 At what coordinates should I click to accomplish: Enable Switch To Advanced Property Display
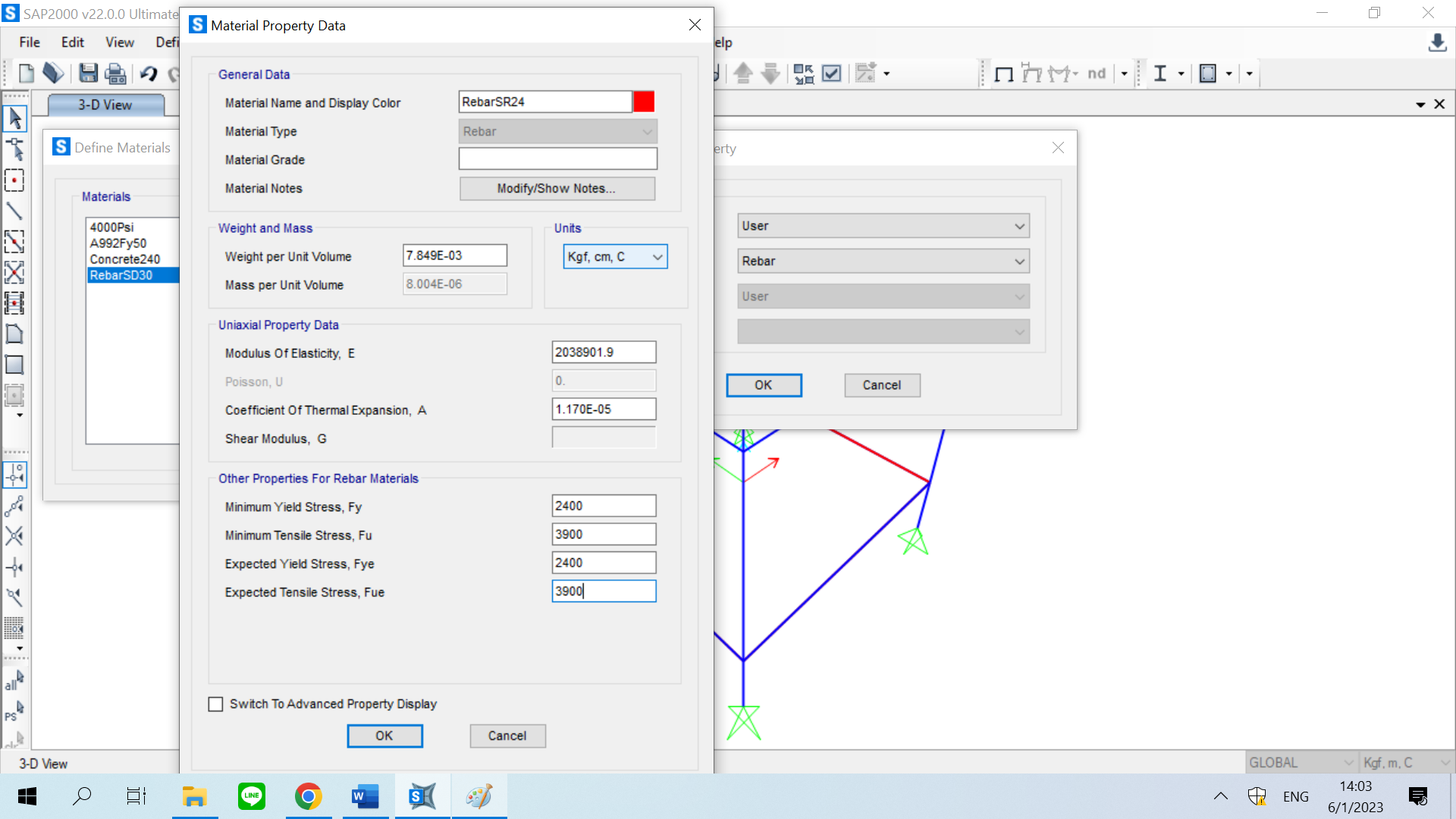(216, 704)
